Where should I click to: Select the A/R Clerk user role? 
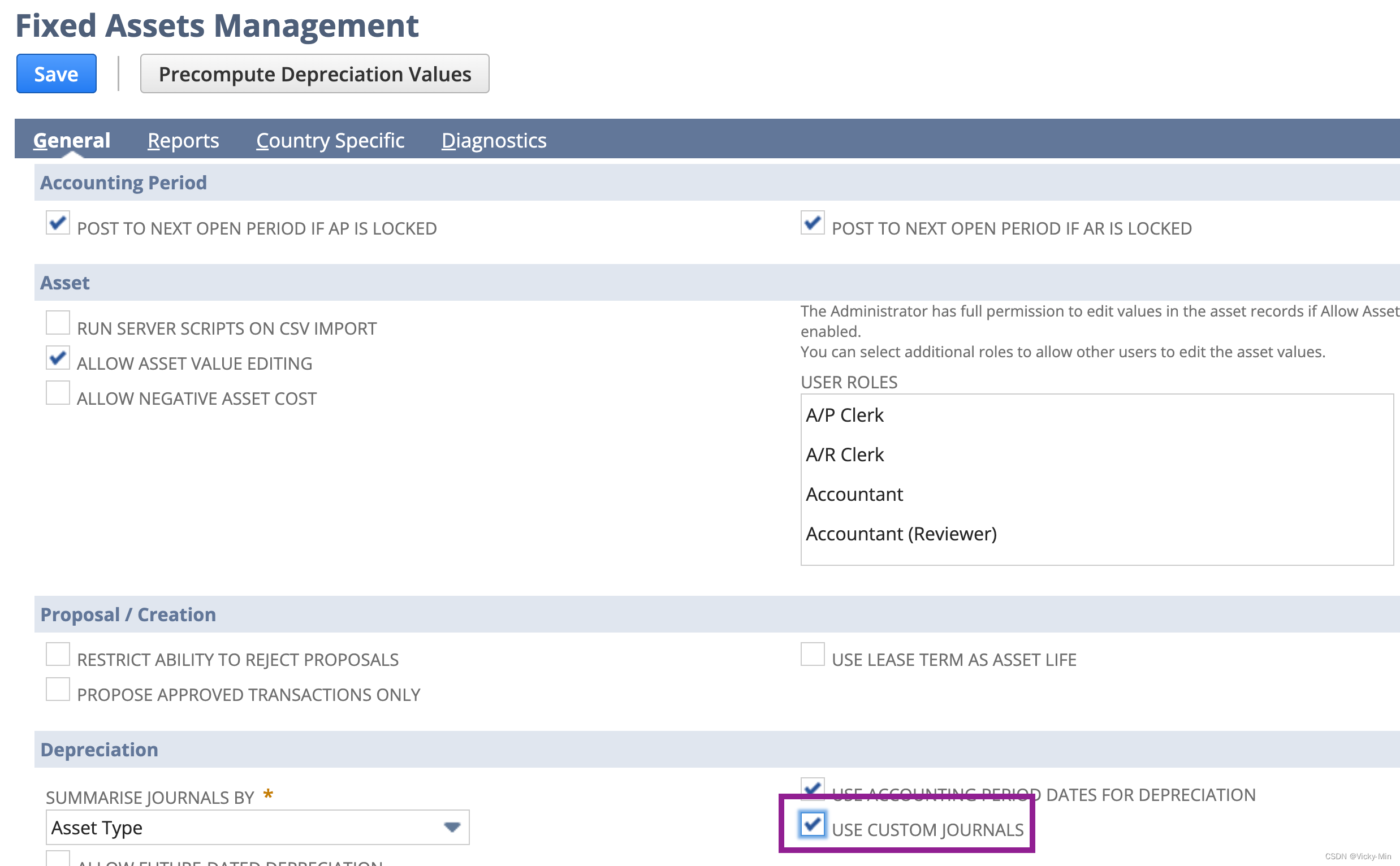point(844,455)
